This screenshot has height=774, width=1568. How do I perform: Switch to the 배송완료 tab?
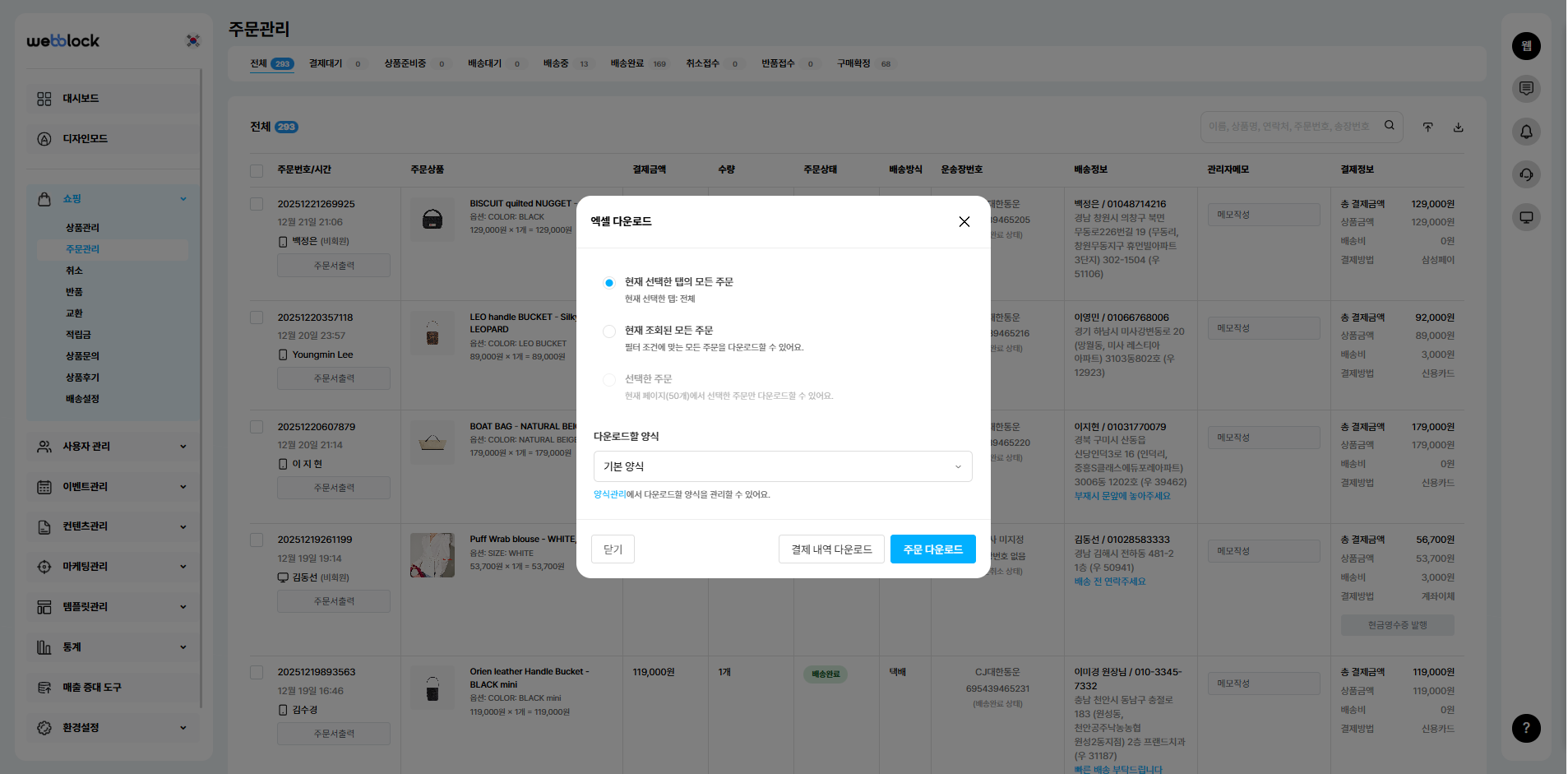click(627, 64)
